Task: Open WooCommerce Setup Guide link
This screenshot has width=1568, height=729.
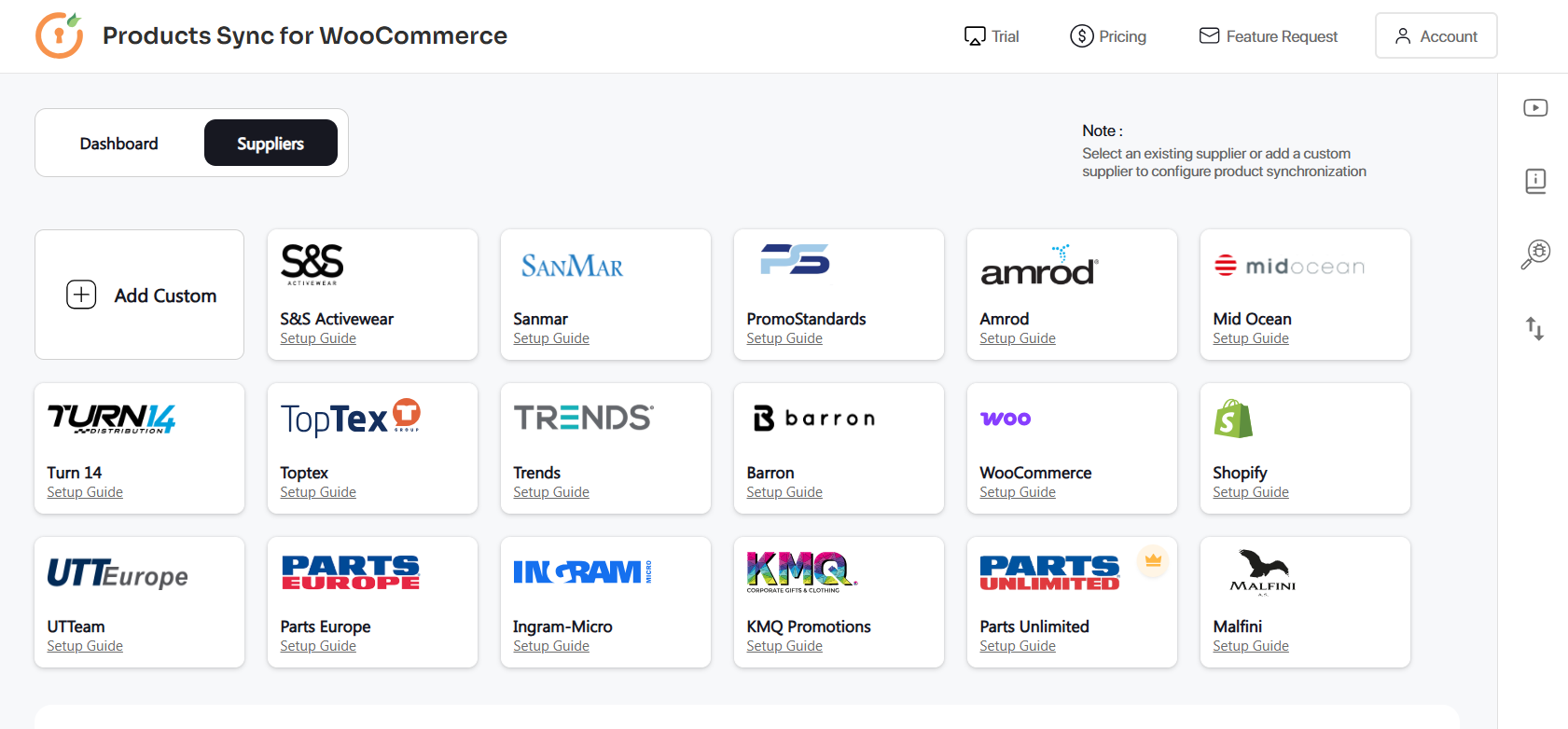Action: (1018, 492)
